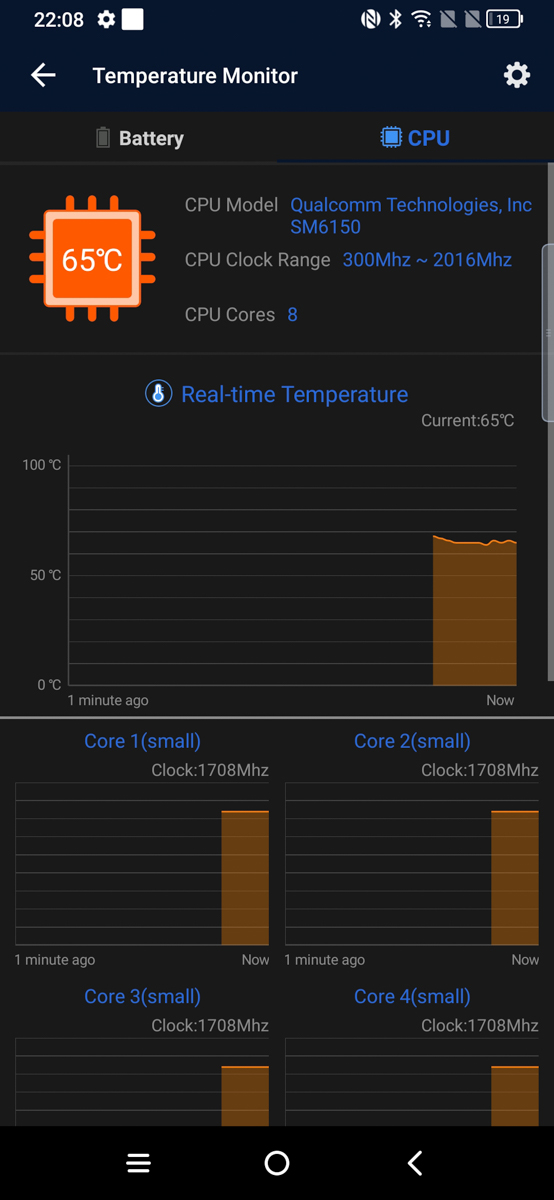The width and height of the screenshot is (554, 1200).
Task: Tap the Real-time Temperature heading
Action: click(294, 394)
